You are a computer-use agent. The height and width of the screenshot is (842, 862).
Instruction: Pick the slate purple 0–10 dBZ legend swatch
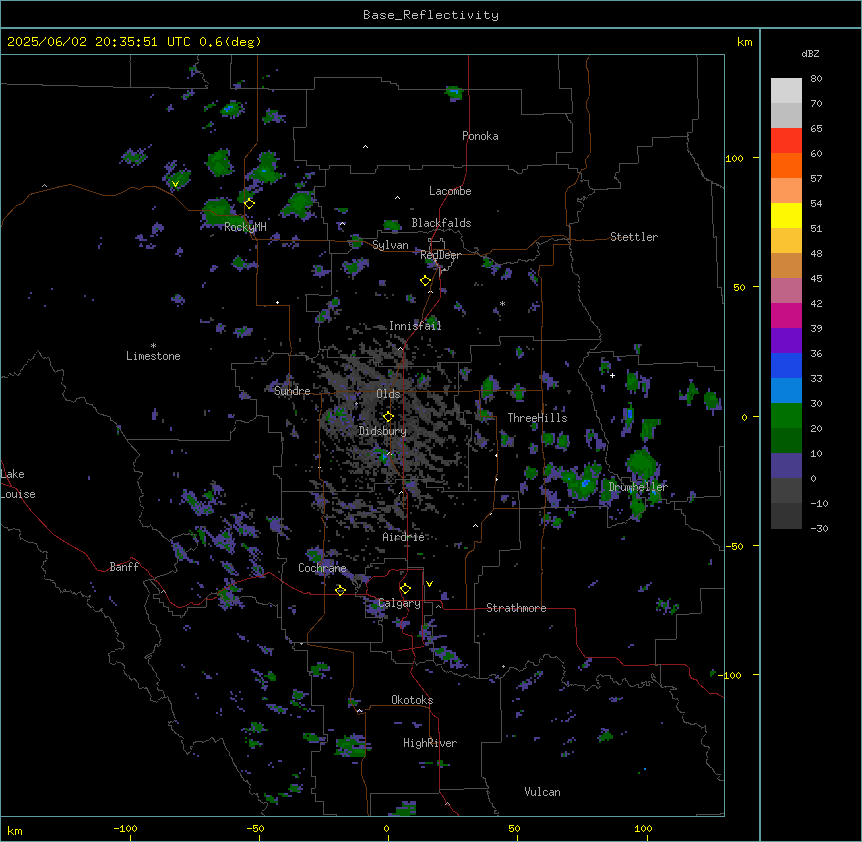[x=786, y=466]
